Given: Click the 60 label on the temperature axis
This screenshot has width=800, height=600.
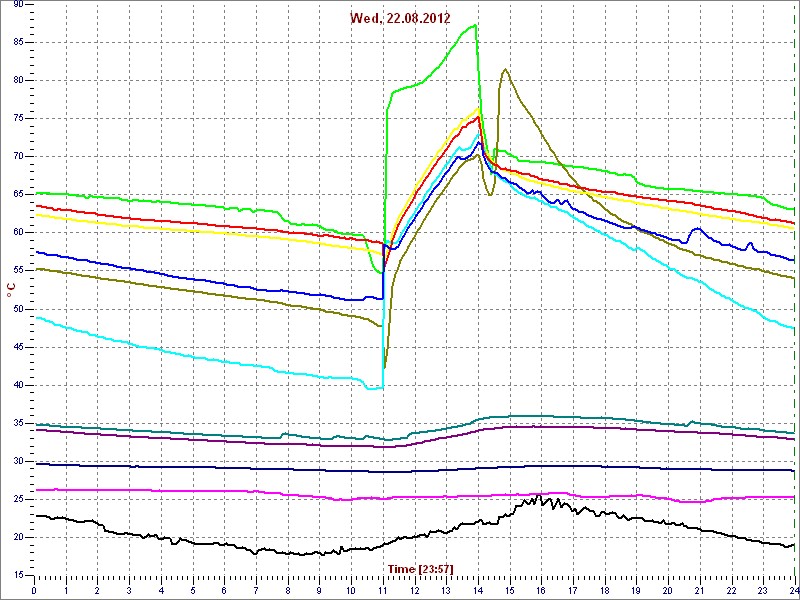Looking at the screenshot, I should click(x=17, y=233).
